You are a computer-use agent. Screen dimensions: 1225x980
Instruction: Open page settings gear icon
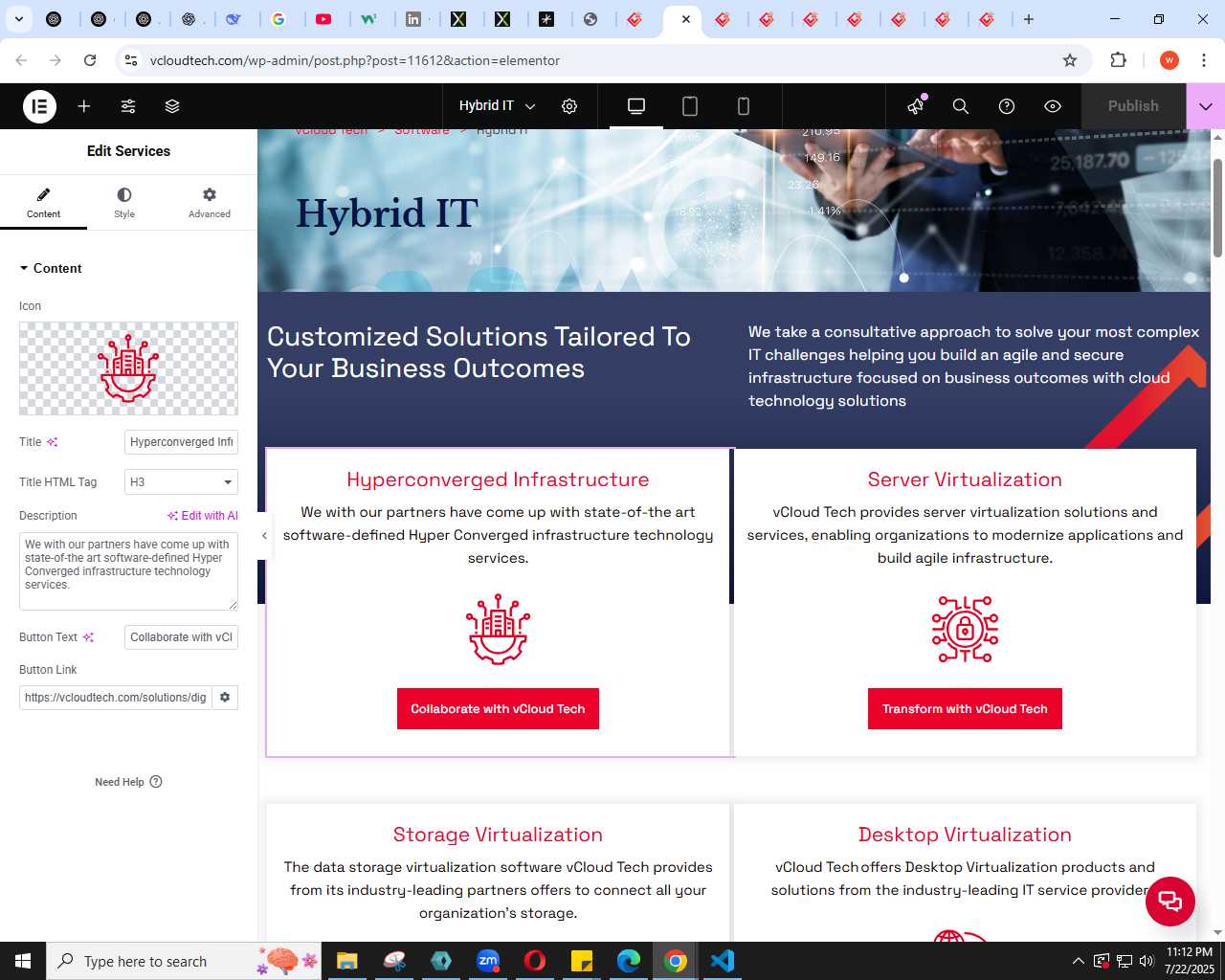coord(569,106)
